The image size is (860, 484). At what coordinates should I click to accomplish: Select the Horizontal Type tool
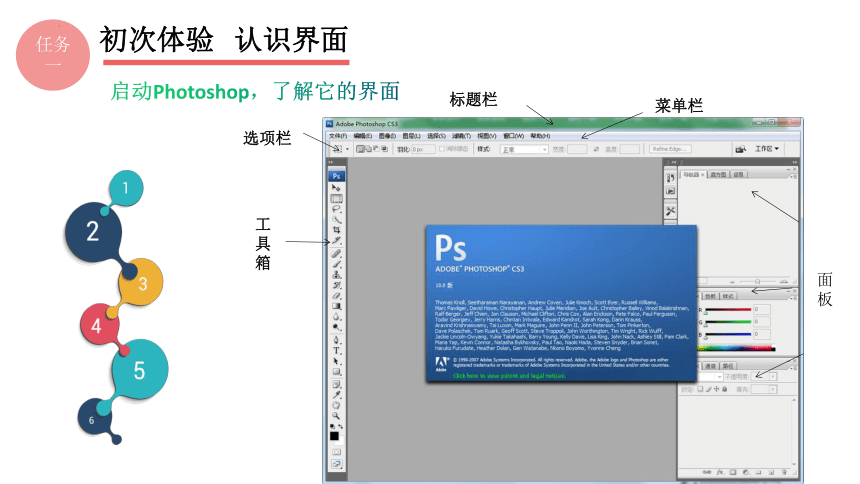[x=336, y=351]
